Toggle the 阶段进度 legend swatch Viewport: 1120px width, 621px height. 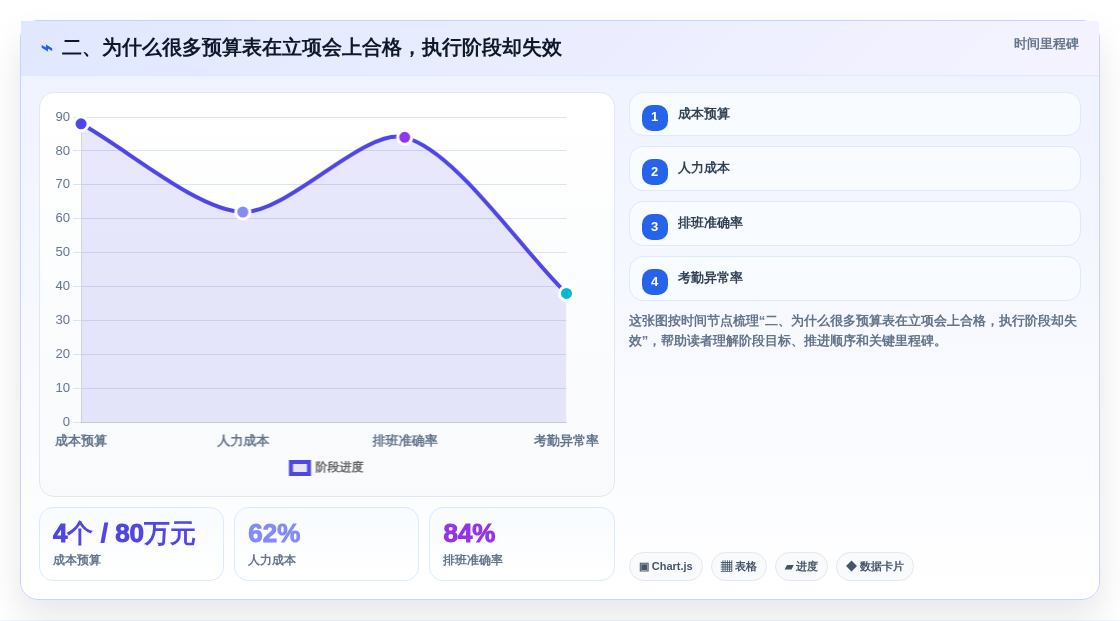300,467
